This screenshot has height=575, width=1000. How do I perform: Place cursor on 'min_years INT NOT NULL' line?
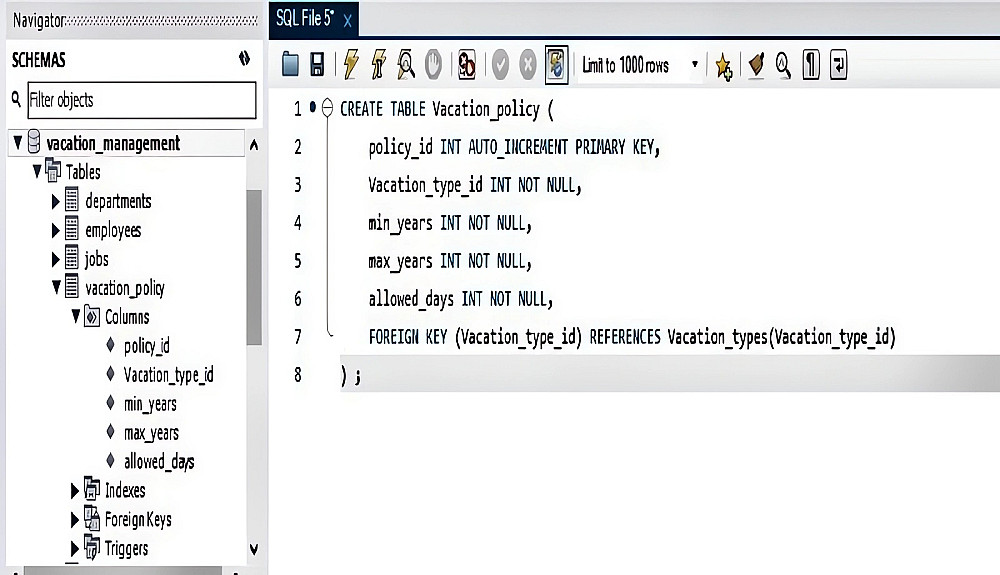(450, 223)
